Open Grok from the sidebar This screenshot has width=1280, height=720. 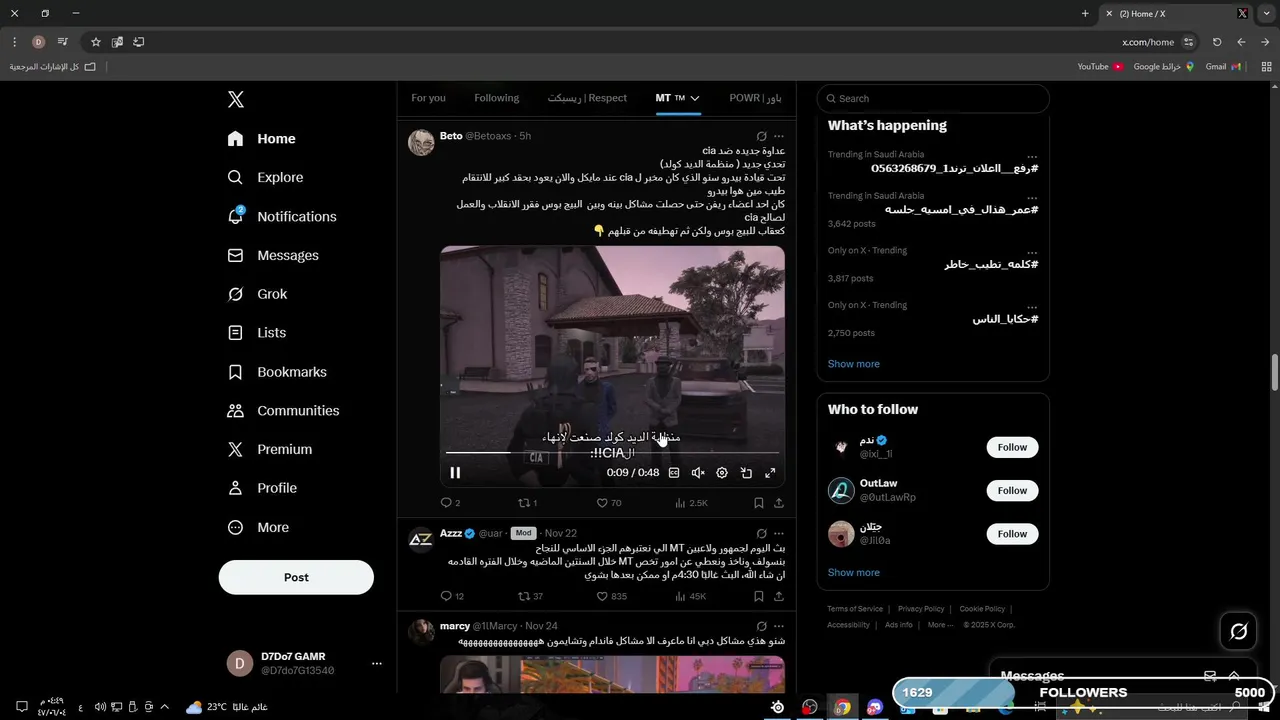[257, 294]
